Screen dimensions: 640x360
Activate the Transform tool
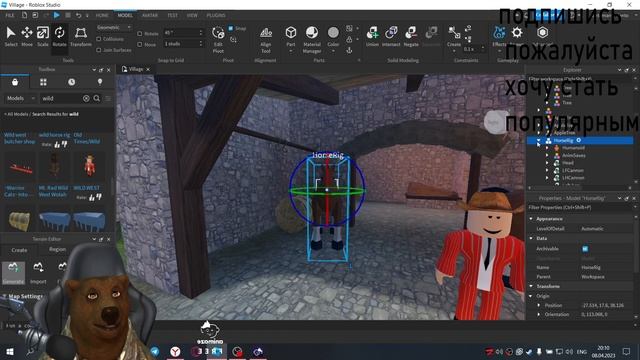80,36
